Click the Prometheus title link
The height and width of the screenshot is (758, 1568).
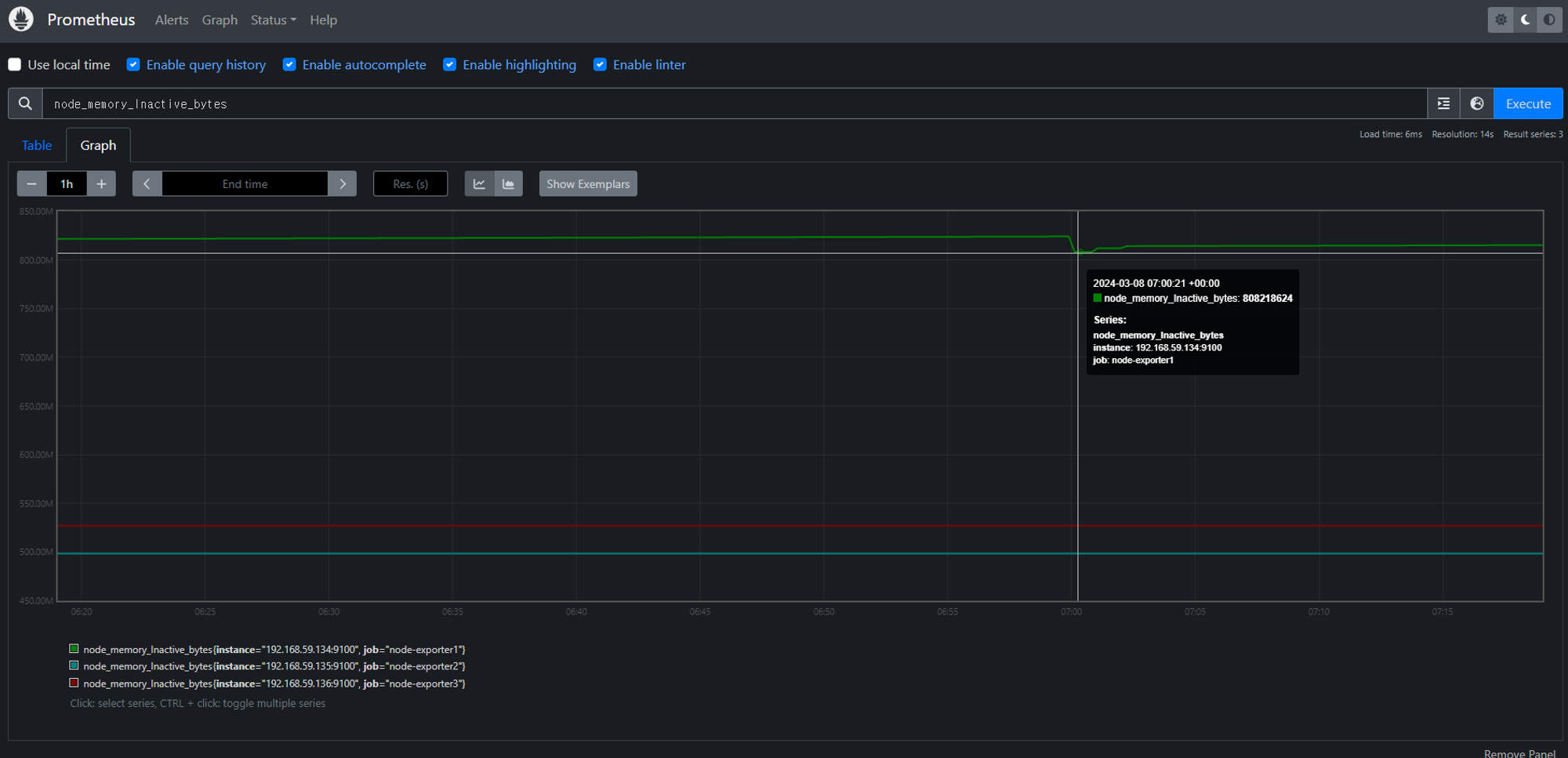click(91, 20)
